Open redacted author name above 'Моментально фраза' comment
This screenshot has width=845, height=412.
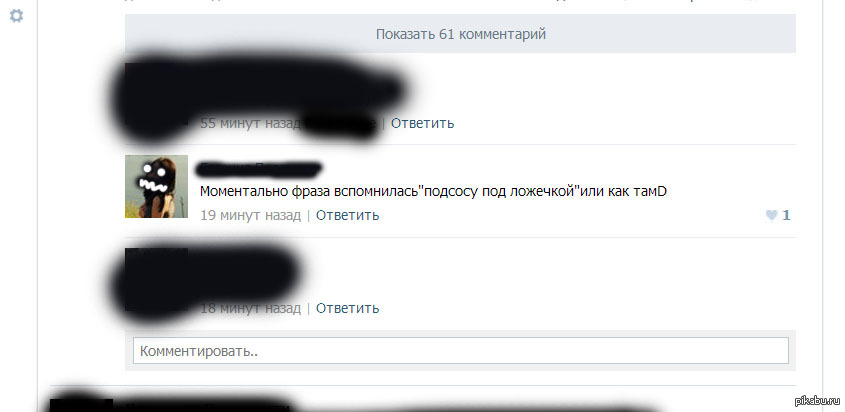(260, 170)
